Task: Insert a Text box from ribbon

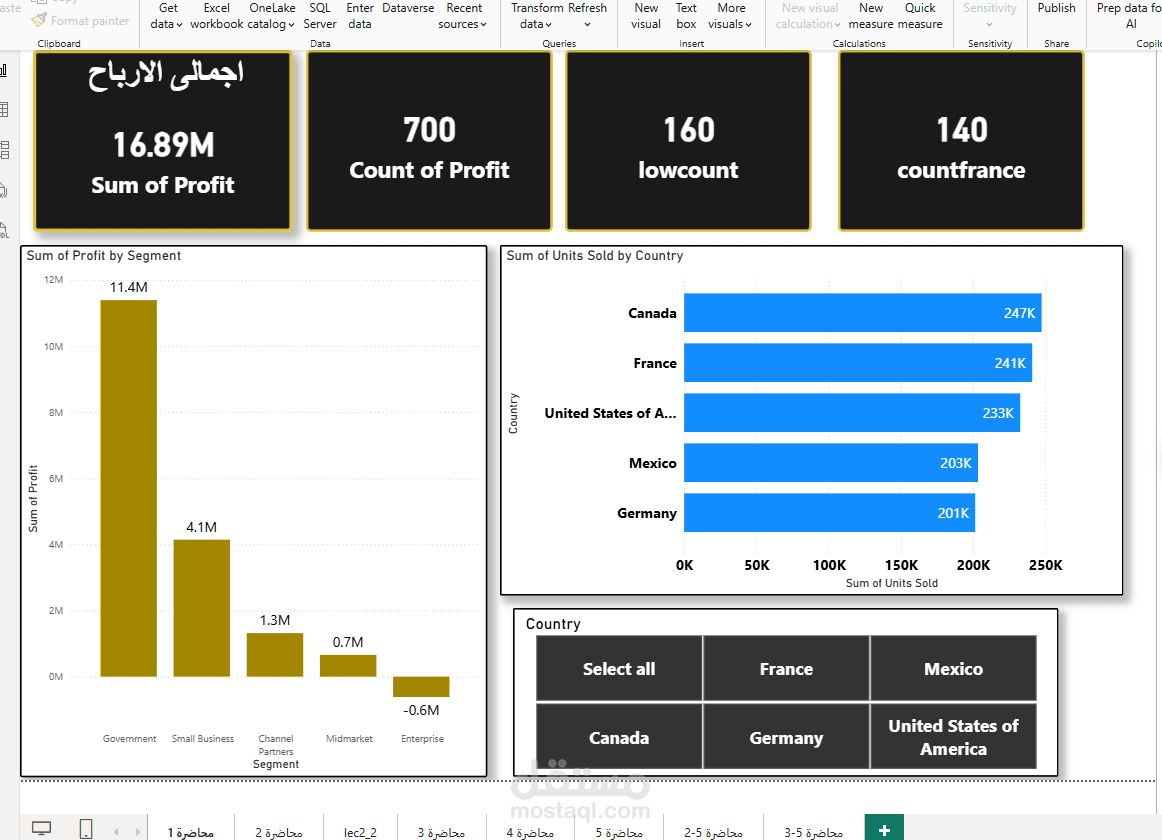Action: click(x=686, y=16)
